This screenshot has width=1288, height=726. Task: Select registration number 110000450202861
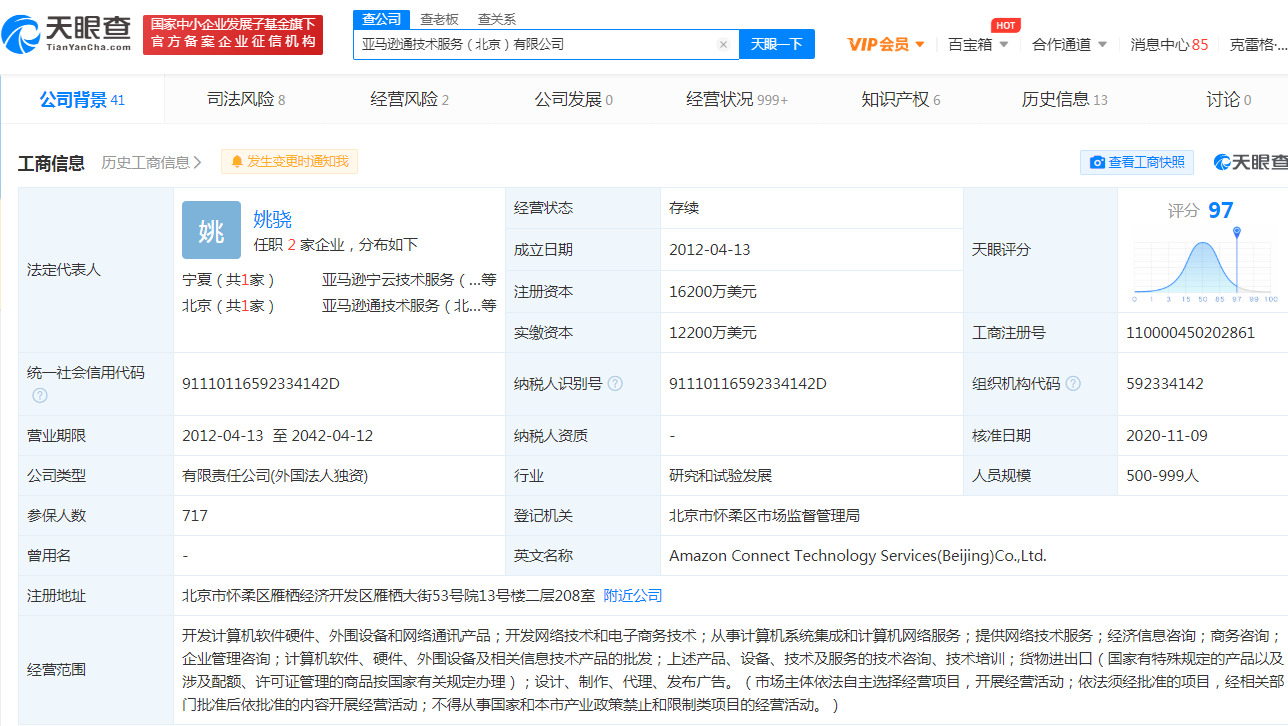pos(1190,332)
